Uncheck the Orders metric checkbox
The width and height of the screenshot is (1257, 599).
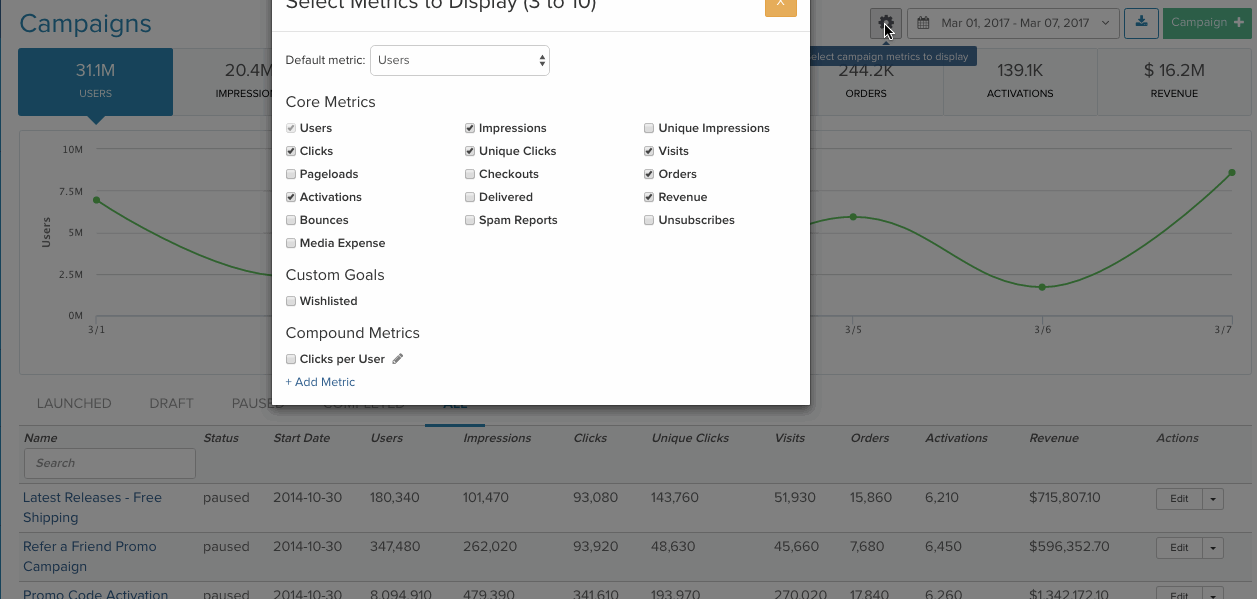(x=649, y=174)
